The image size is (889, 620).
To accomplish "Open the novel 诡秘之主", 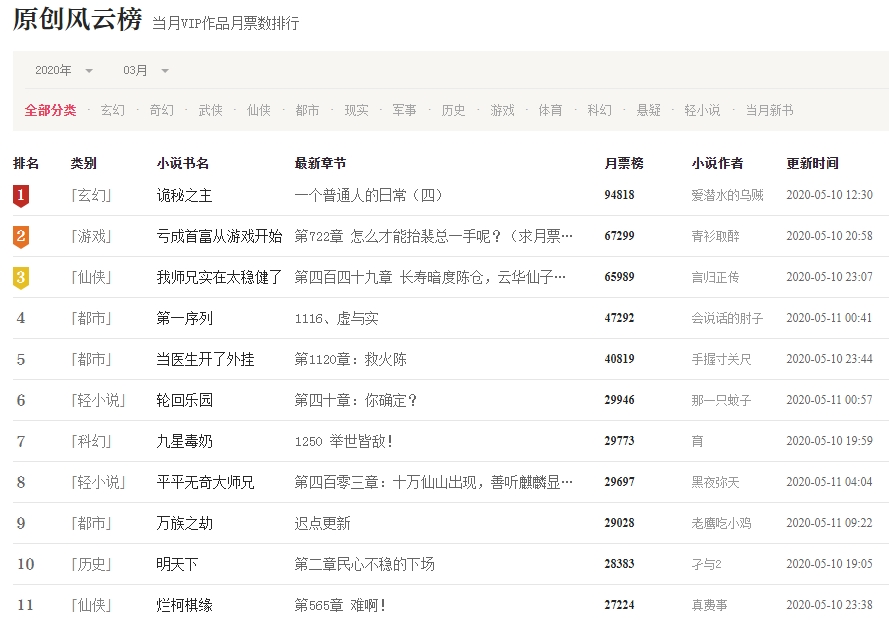I will coord(185,196).
